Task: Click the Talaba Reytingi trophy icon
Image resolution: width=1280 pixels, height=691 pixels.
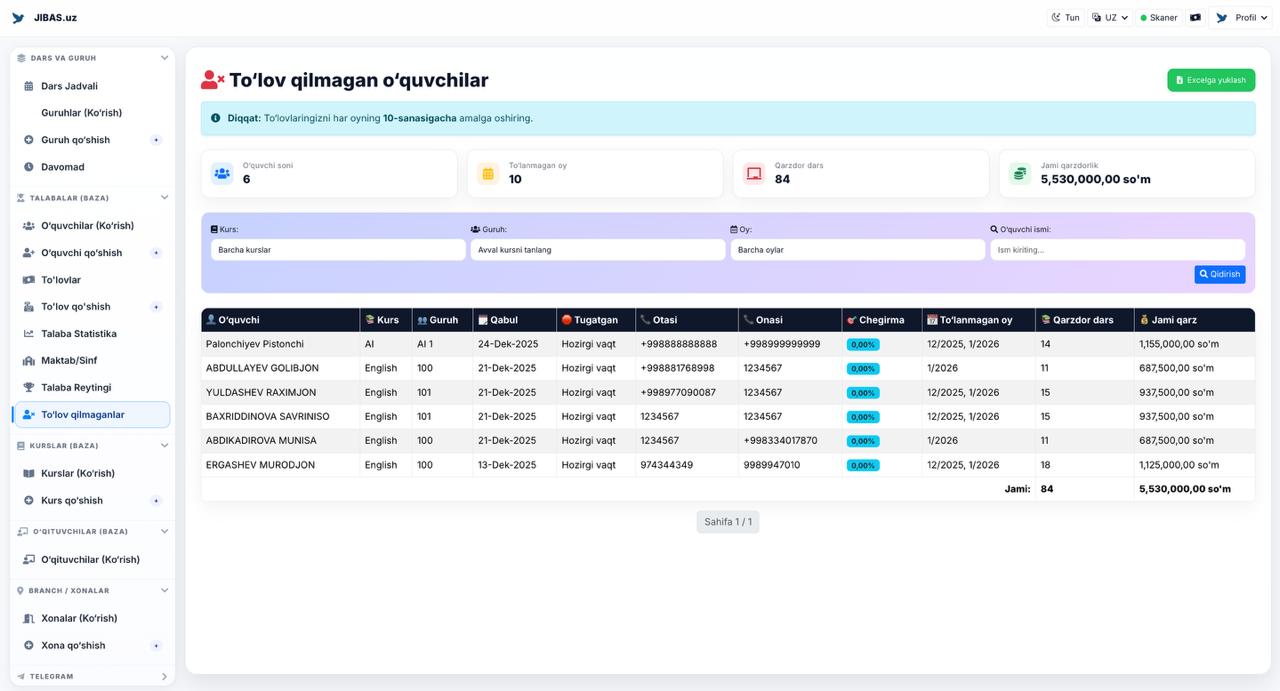Action: tap(29, 387)
